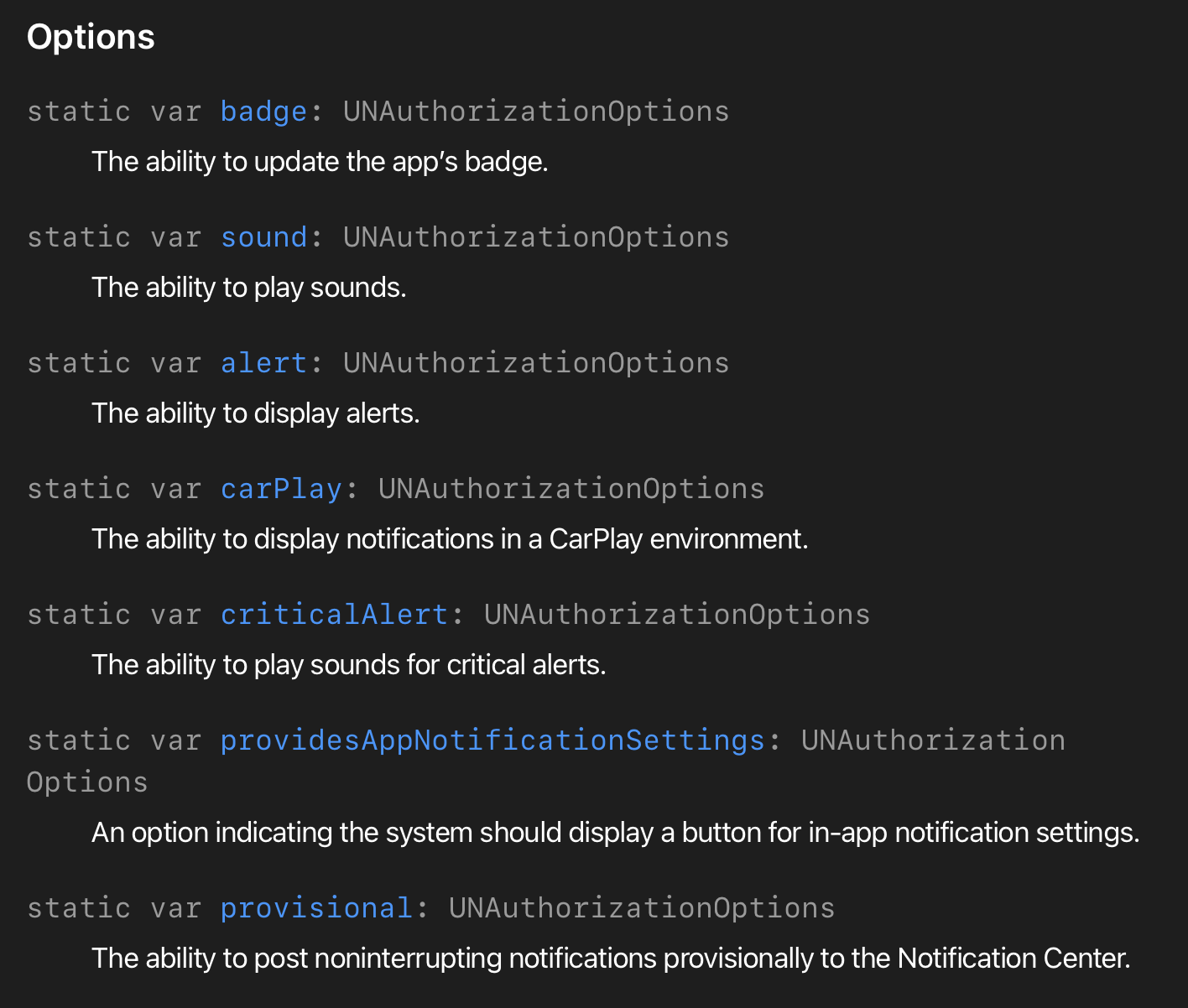Follow the carPlay link

click(281, 489)
